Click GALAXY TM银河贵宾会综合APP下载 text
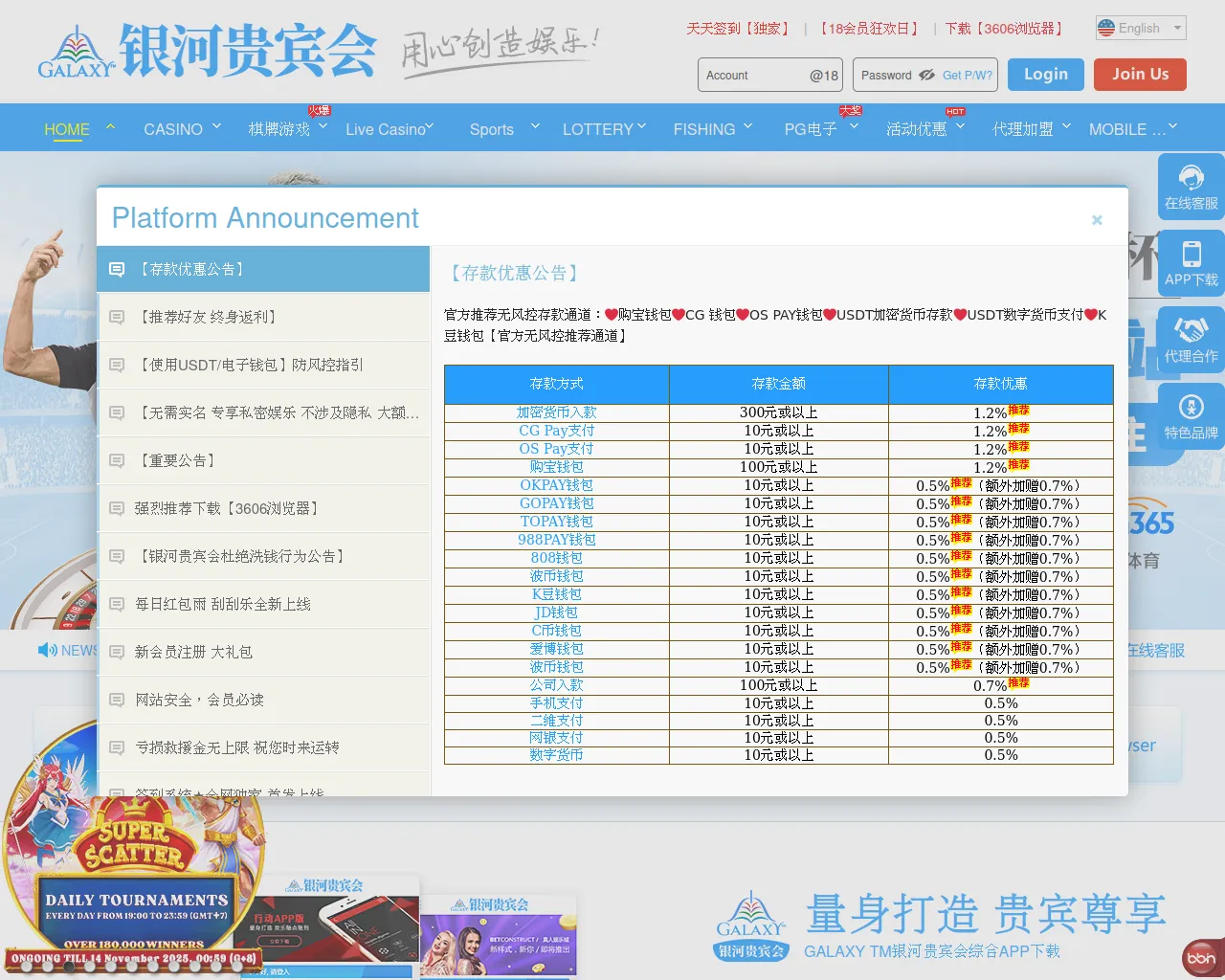The height and width of the screenshot is (980, 1225). pos(932,951)
